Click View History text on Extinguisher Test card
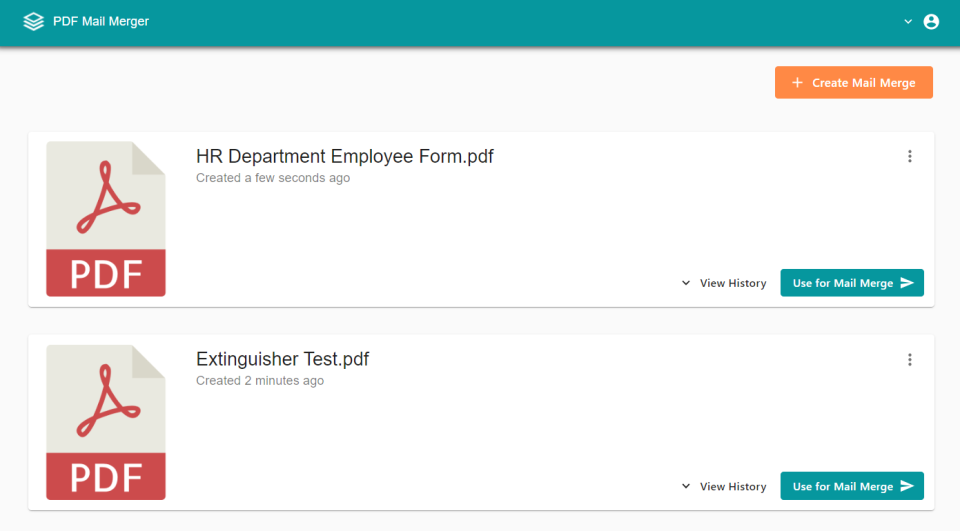 733,487
